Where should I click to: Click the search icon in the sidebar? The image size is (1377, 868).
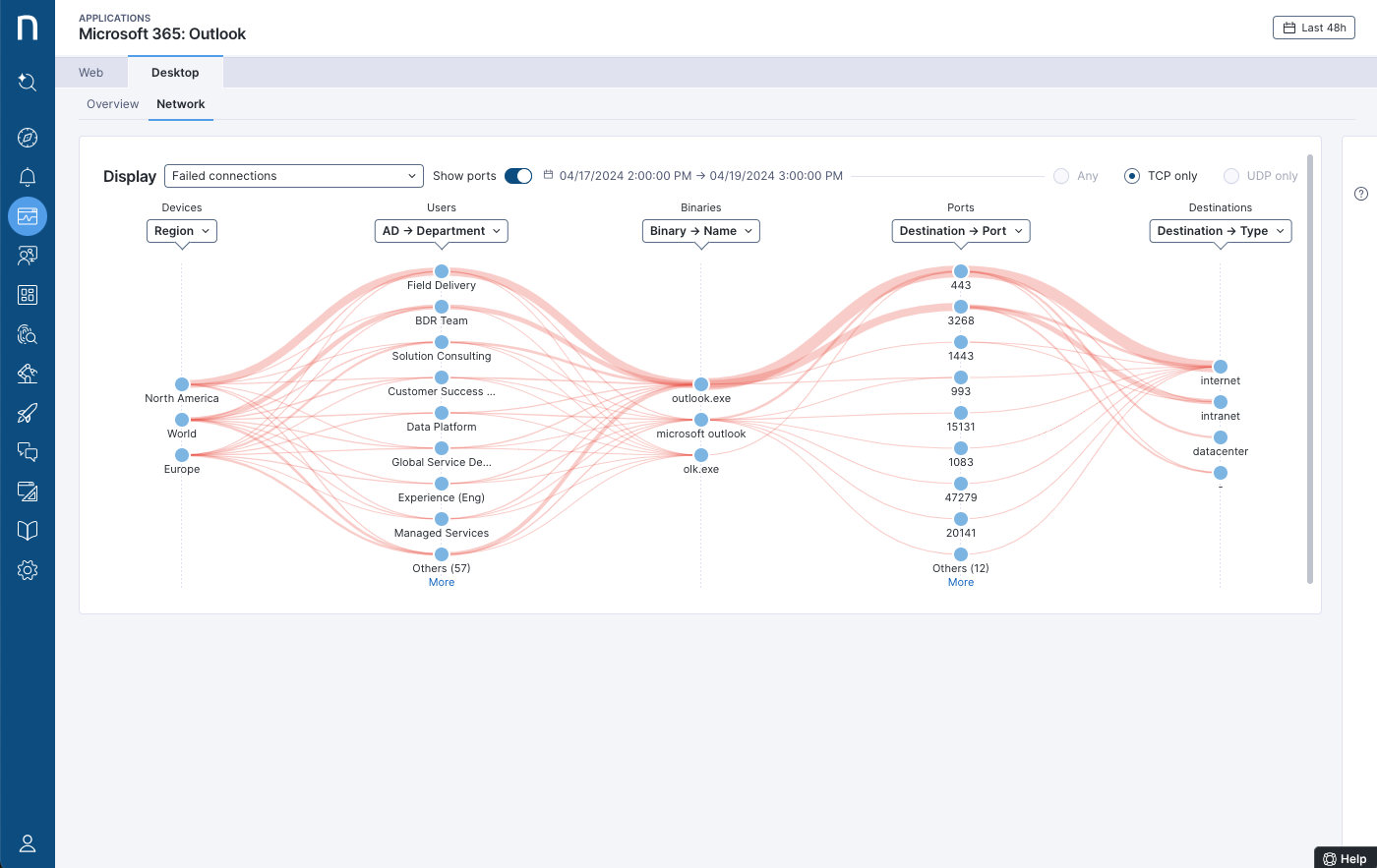(x=28, y=83)
